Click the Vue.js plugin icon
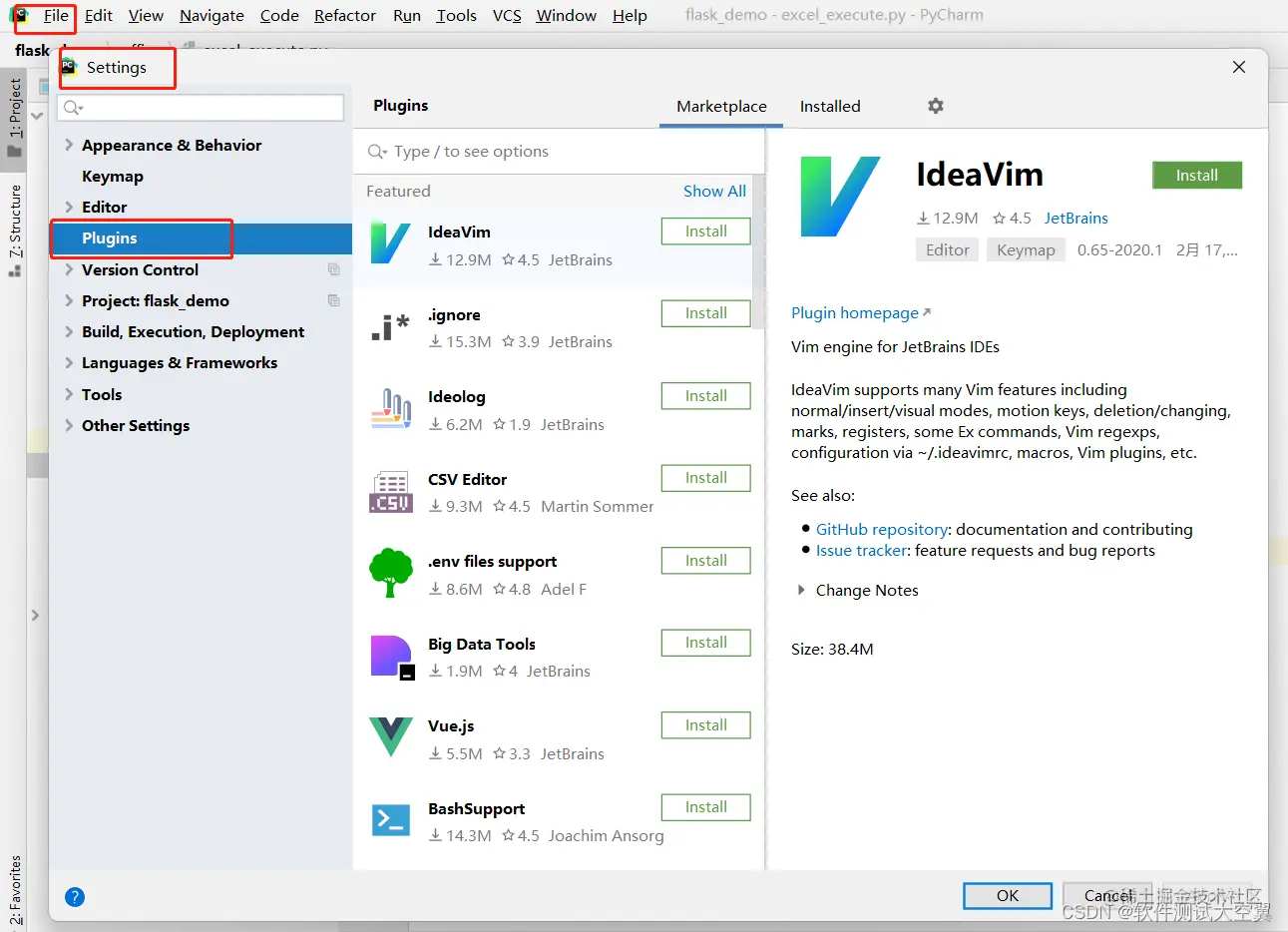 [x=390, y=737]
